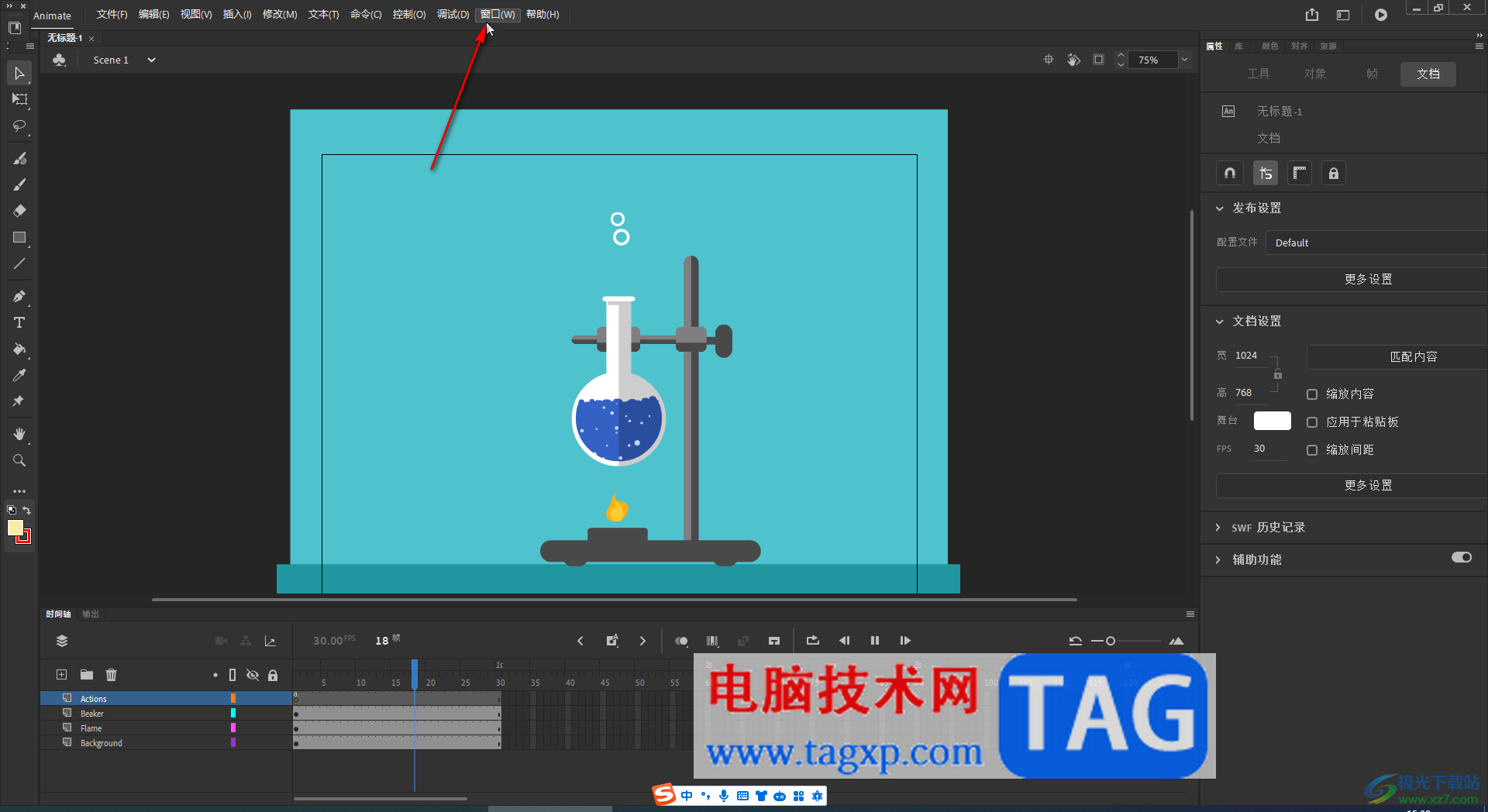Toggle lock all layers icon

point(273,675)
